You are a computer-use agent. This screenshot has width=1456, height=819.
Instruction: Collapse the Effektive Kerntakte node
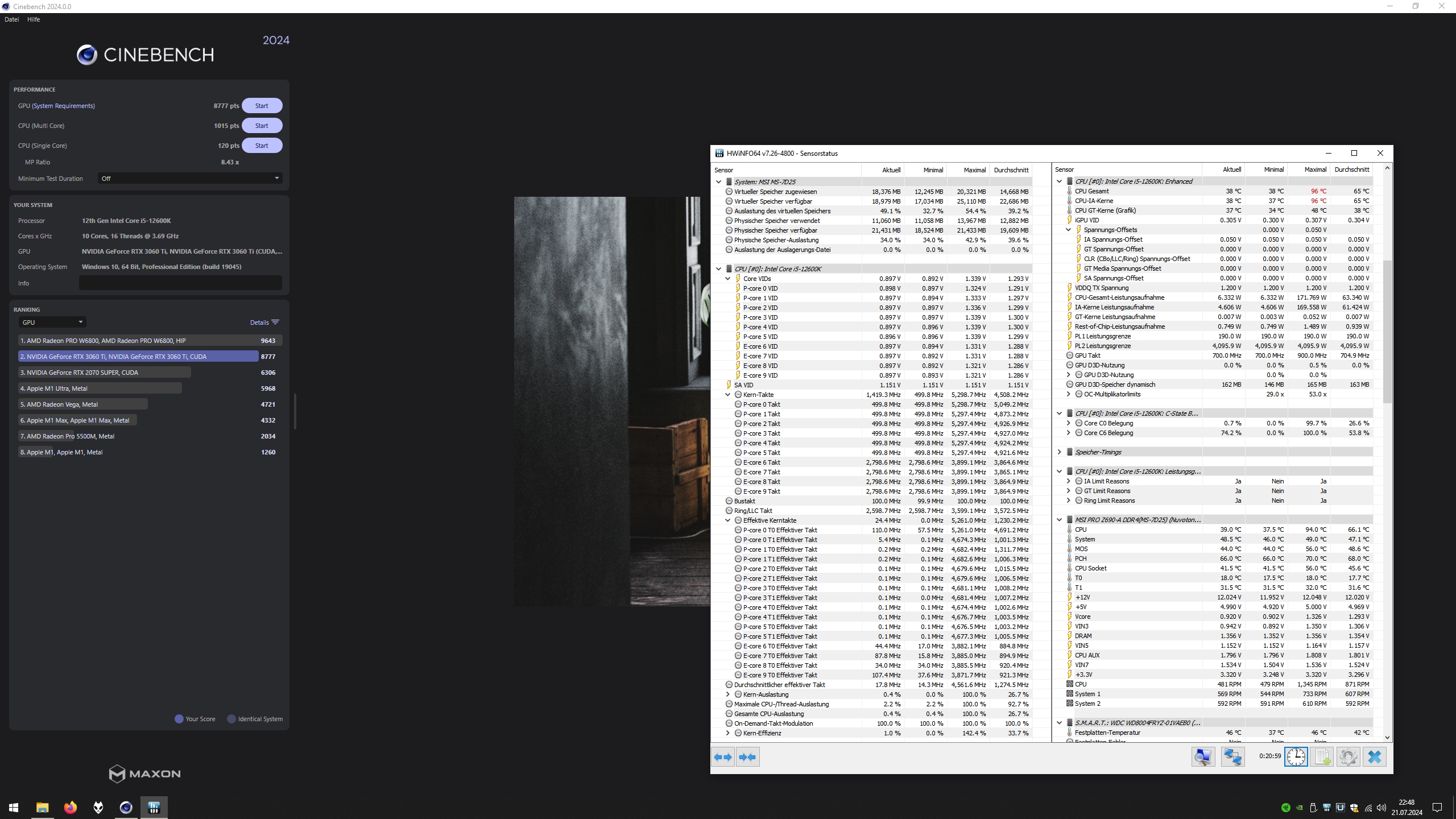click(x=727, y=520)
